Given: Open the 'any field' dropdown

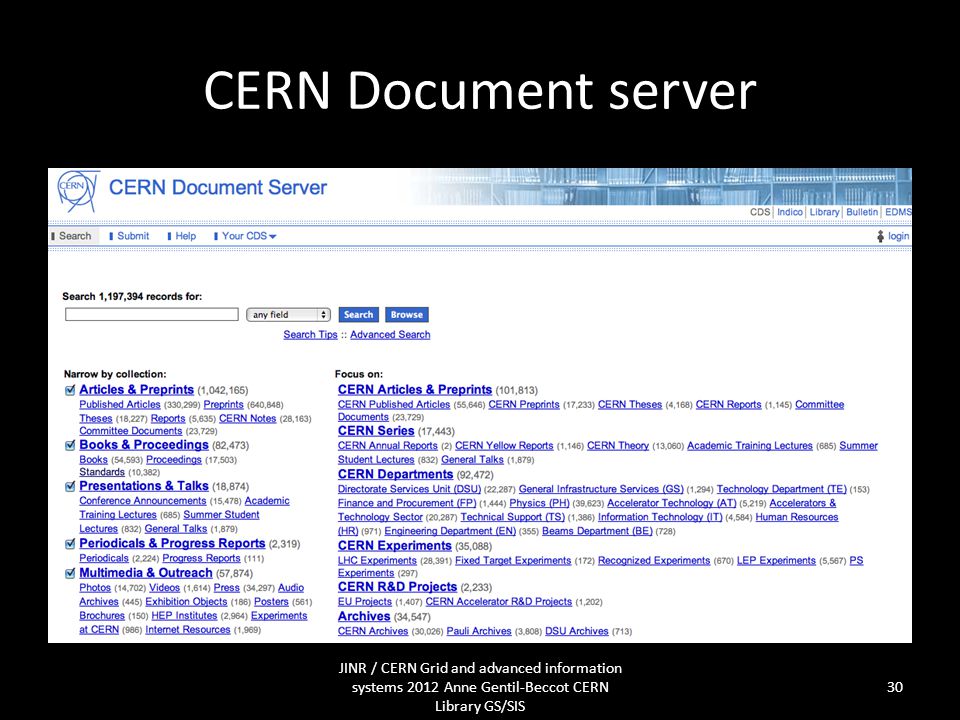Looking at the screenshot, I should [x=288, y=315].
